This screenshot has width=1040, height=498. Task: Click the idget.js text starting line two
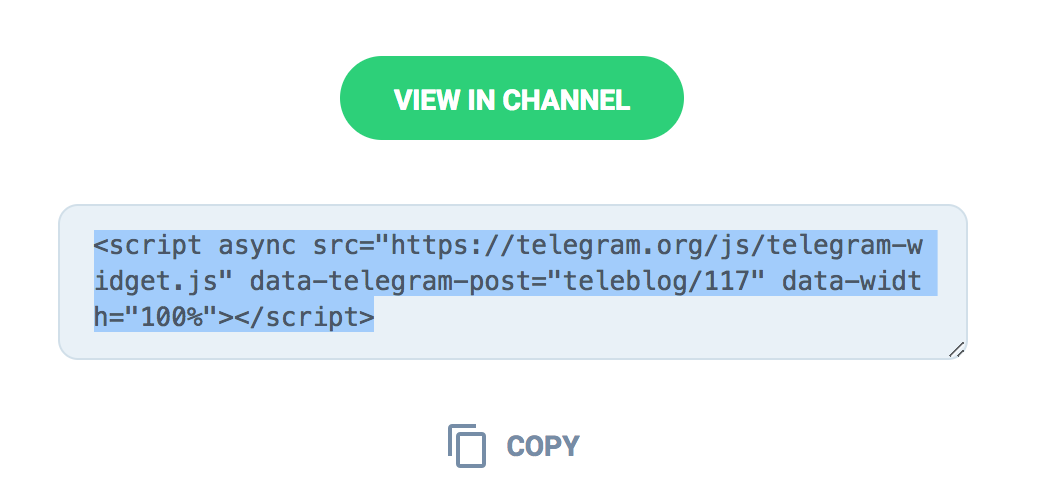pos(157,282)
